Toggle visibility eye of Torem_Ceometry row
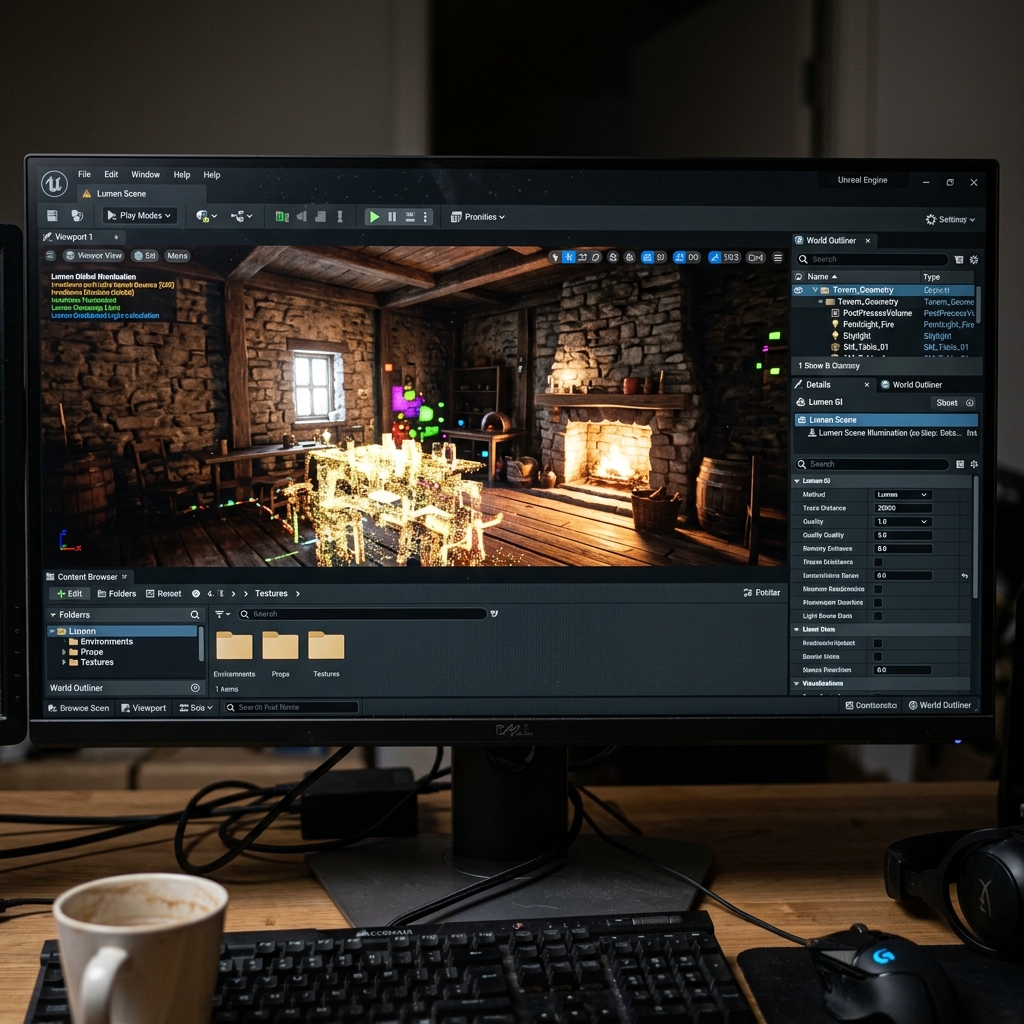 pos(799,290)
